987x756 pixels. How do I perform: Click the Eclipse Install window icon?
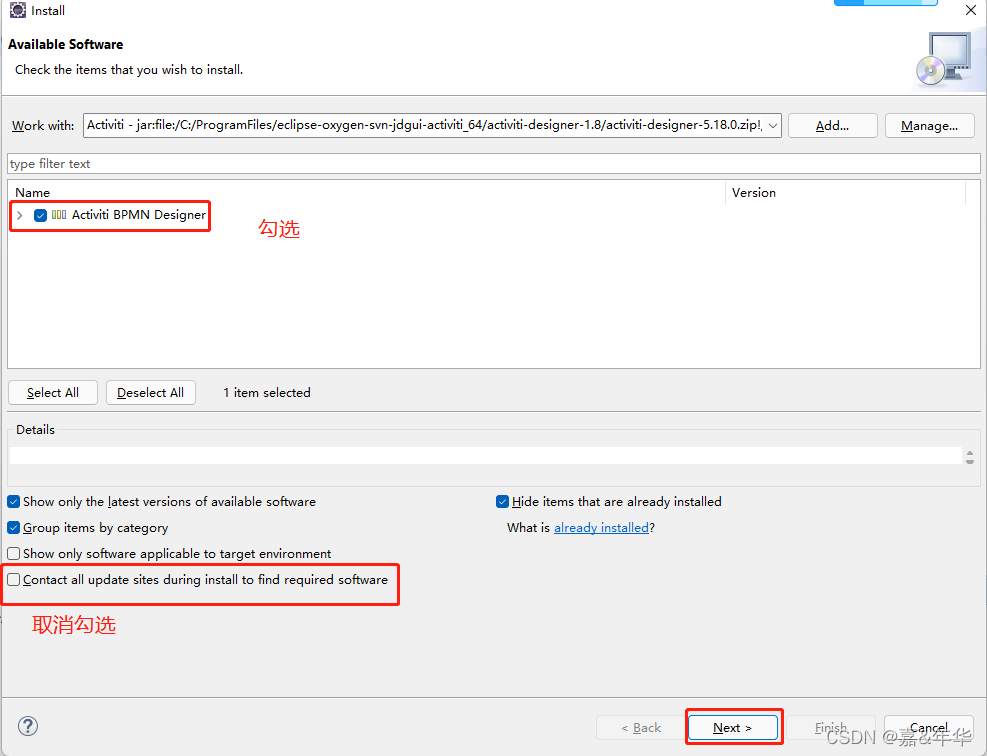(17, 10)
